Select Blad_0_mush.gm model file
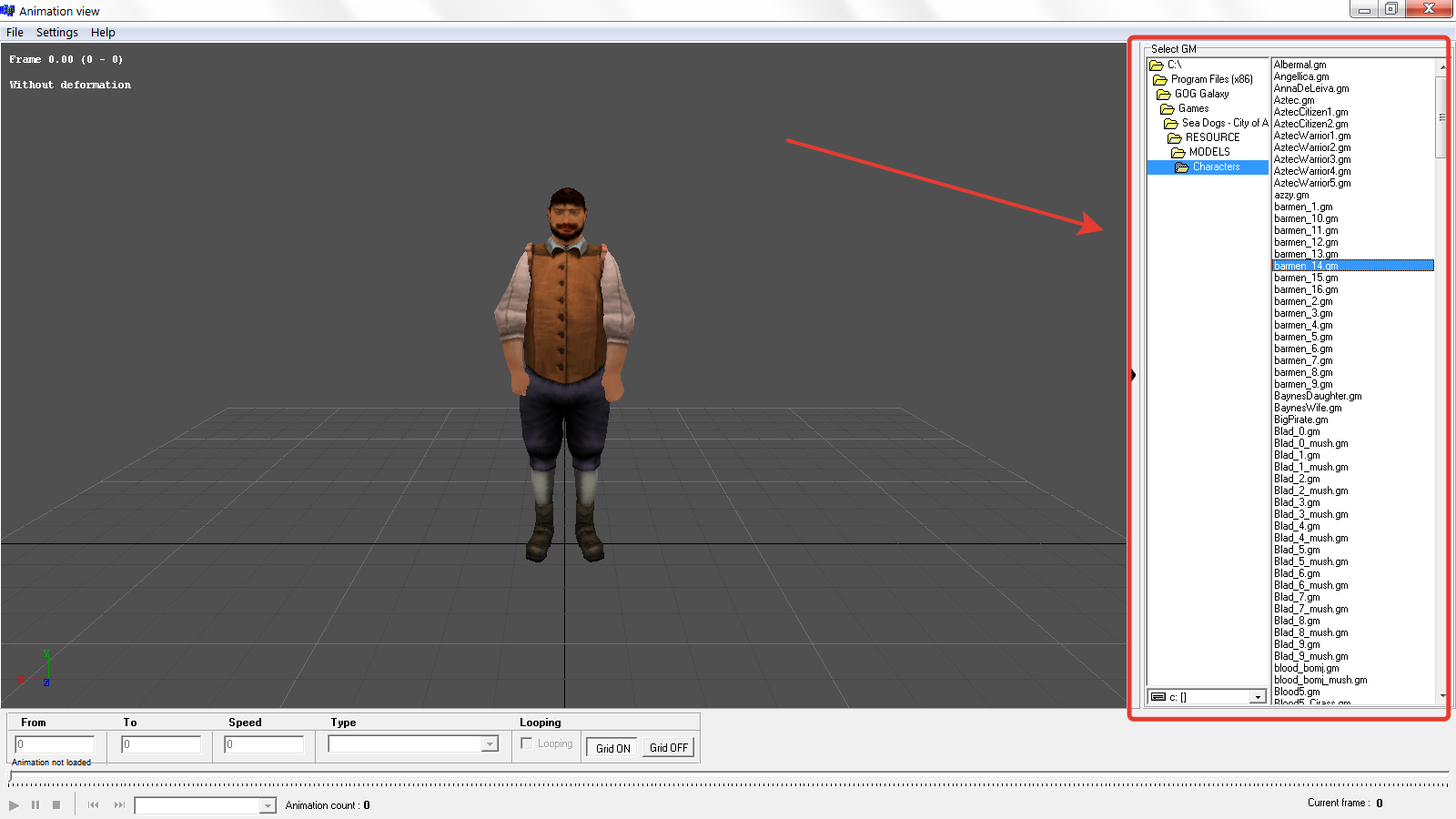Viewport: 1456px width, 819px height. tap(1311, 443)
